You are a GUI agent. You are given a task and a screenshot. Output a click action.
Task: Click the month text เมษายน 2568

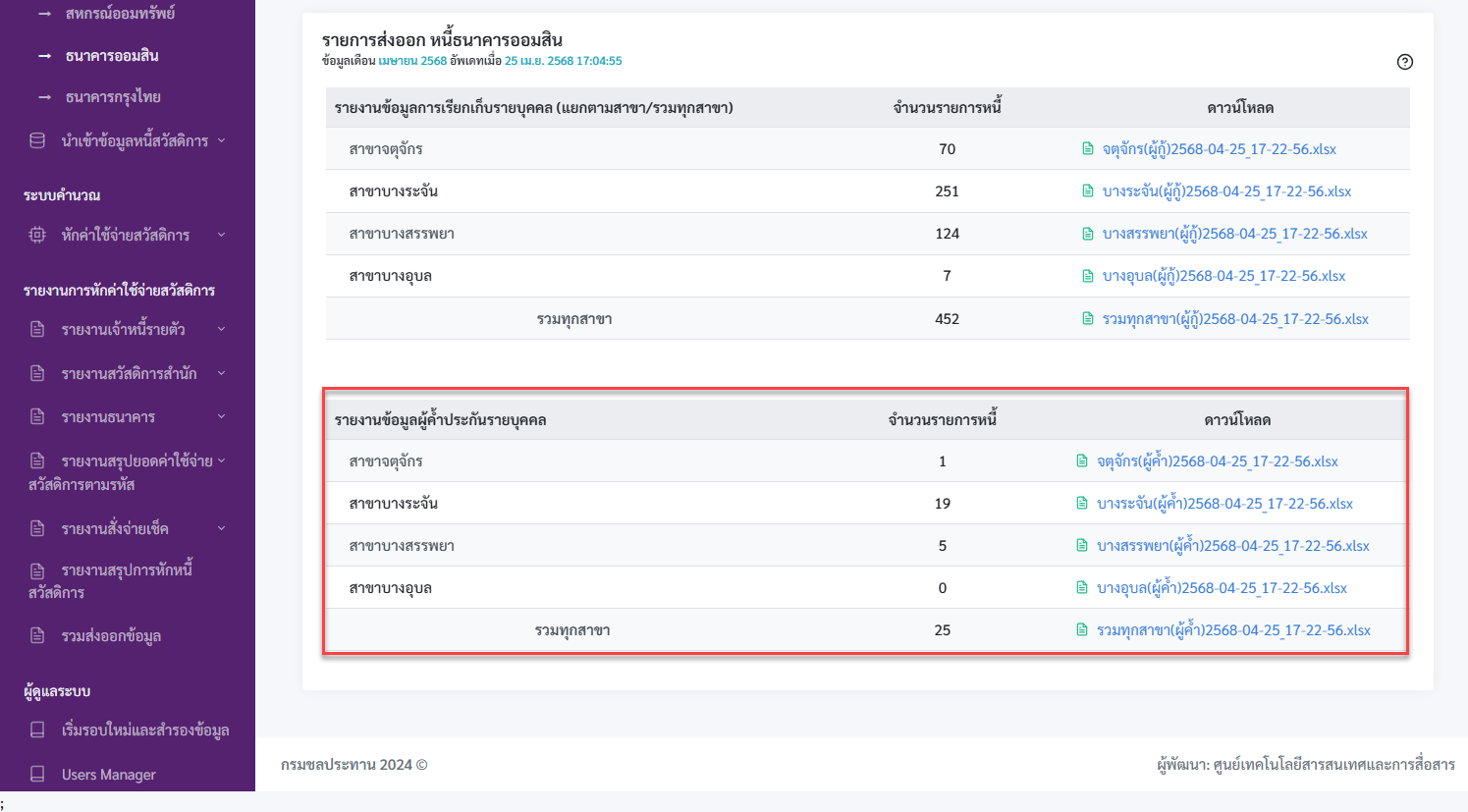coord(412,61)
